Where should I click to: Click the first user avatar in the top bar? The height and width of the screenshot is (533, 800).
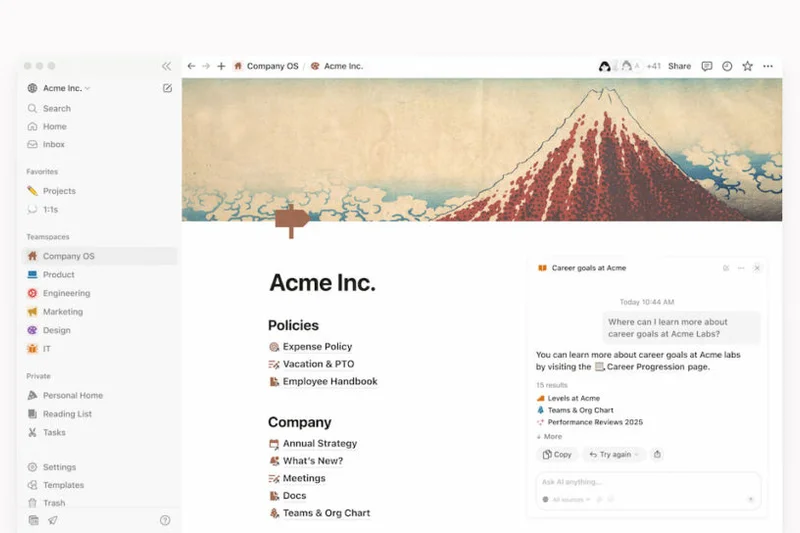[605, 66]
